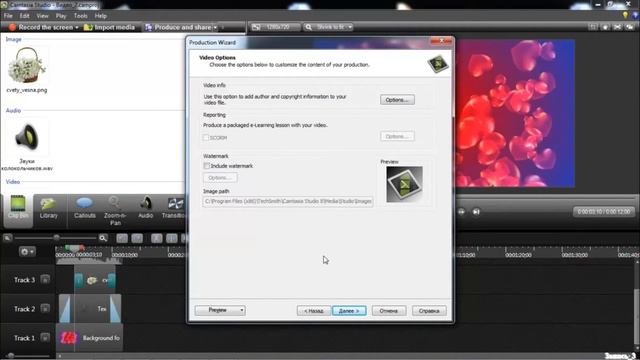Click the detach preview window icon
This screenshot has width=640, height=360.
click(x=630, y=27)
